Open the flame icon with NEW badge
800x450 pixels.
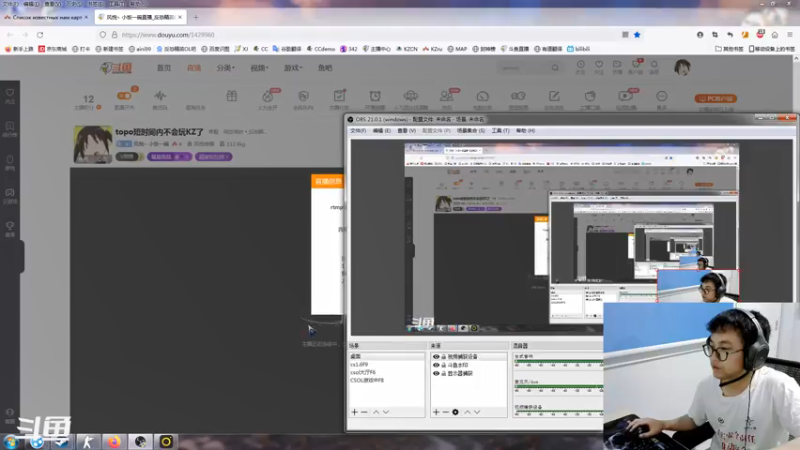[268, 98]
